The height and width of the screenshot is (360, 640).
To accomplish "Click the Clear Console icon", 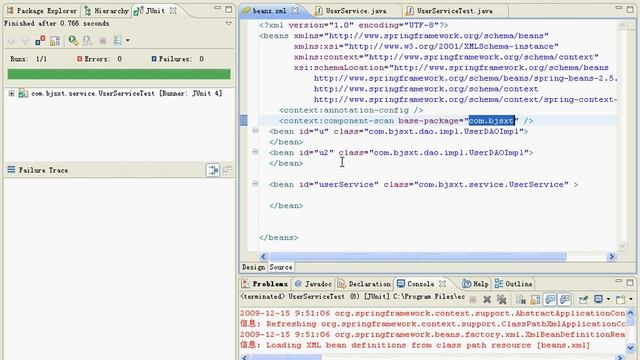I will coord(520,300).
